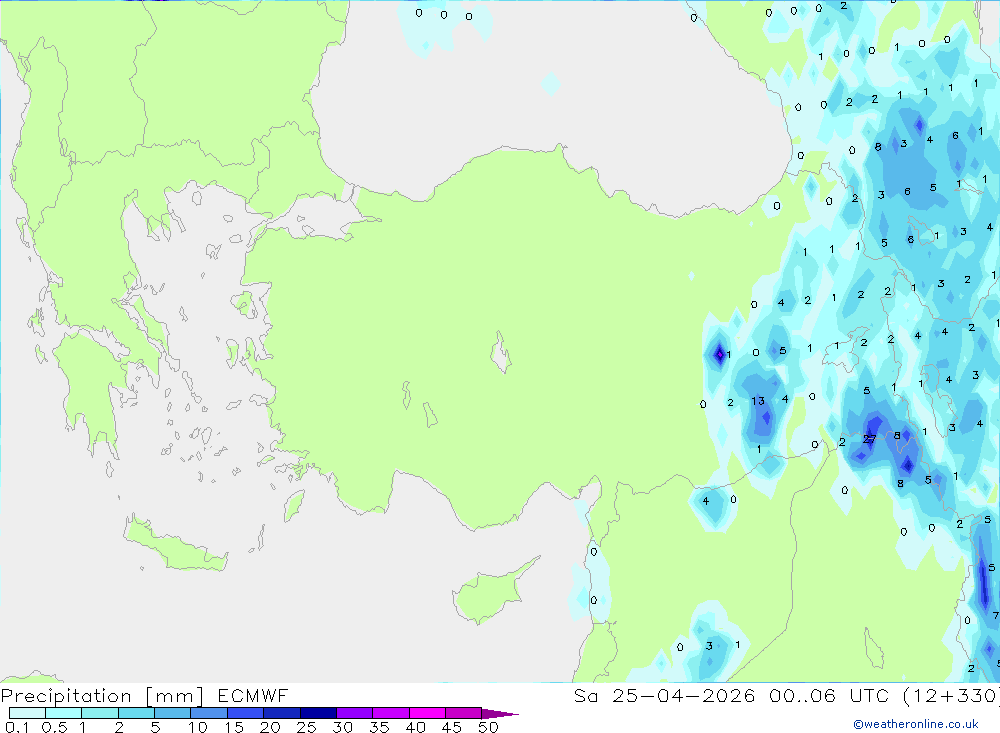This screenshot has width=1000, height=733.
Task: Click the "00..06 UTC" time range text
Action: (829, 696)
